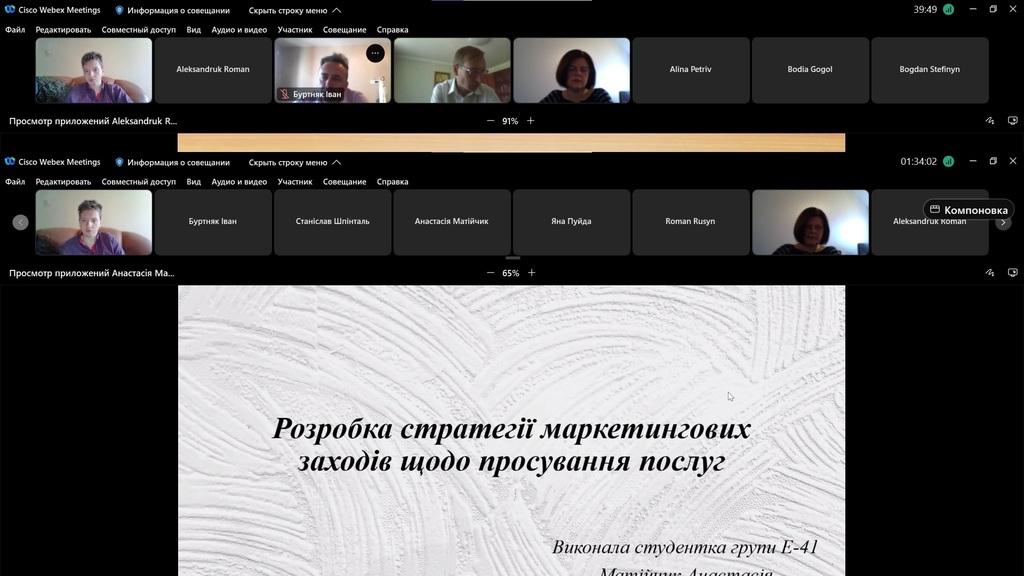This screenshot has height=576, width=1024.
Task: Open Информация о совещании in 39:49 window
Action: (172, 10)
